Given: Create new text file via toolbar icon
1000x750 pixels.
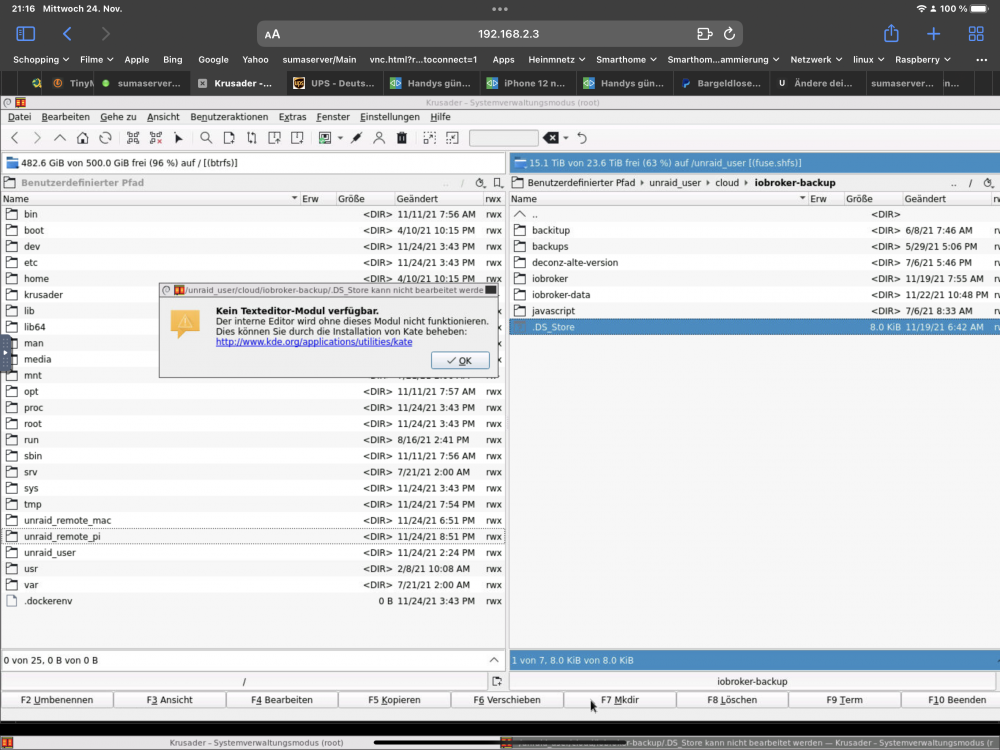Looking at the screenshot, I should pos(229,138).
